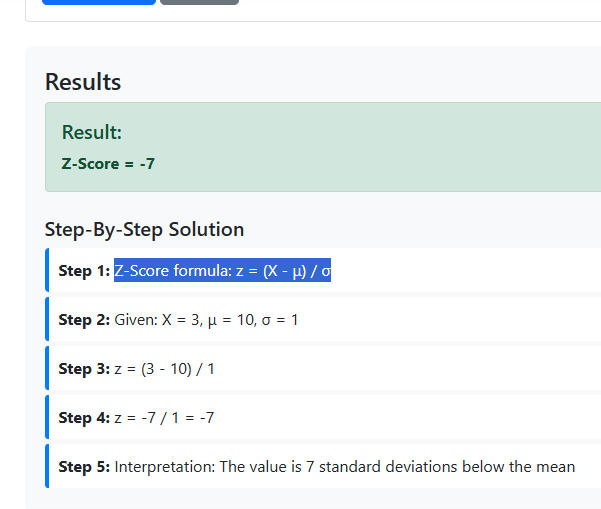Click the Results heading
601x509 pixels.
click(83, 82)
